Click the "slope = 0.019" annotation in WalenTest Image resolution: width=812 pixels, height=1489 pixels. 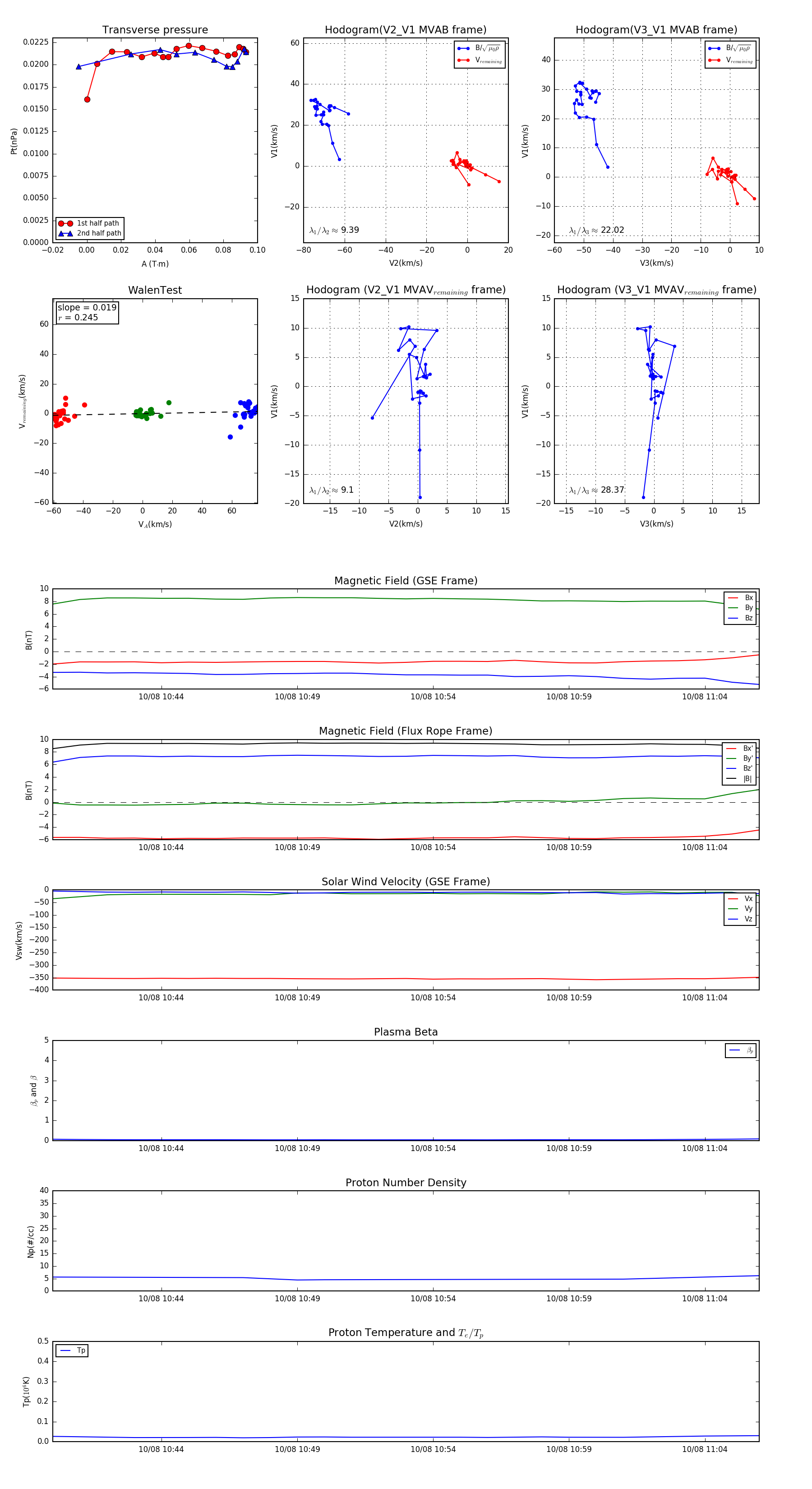point(87,308)
